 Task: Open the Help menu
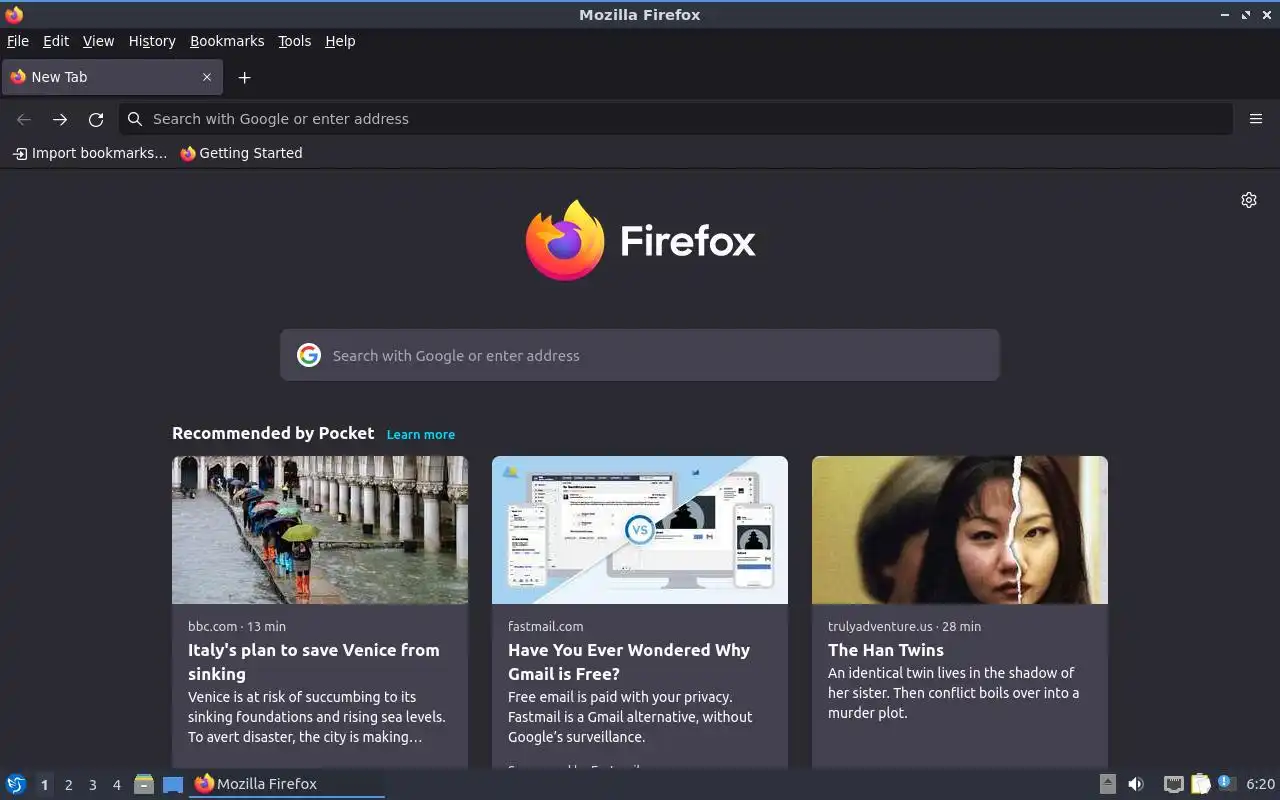click(340, 41)
